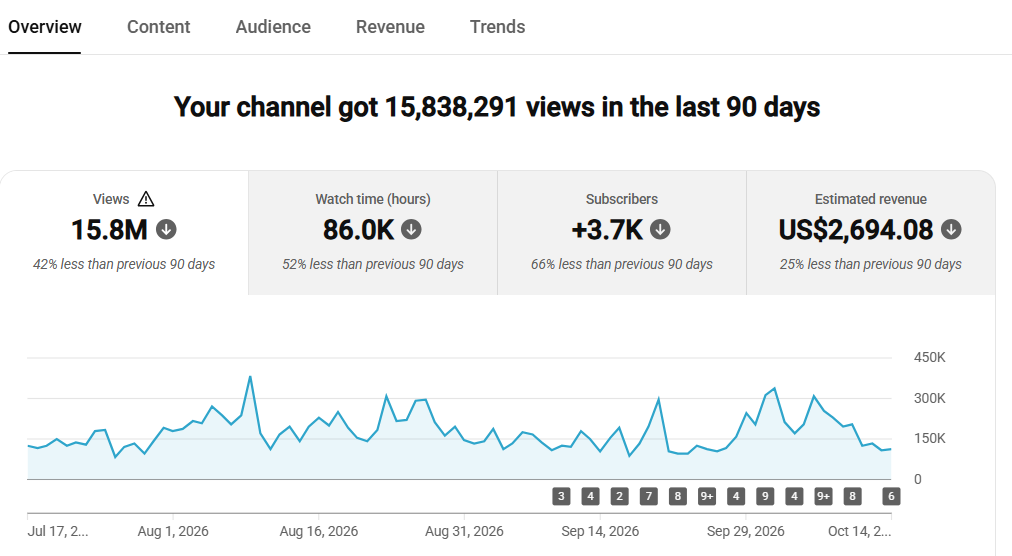Click the Aug 1, 2026 date label
Viewport: 1012px width, 556px height.
pyautogui.click(x=173, y=531)
